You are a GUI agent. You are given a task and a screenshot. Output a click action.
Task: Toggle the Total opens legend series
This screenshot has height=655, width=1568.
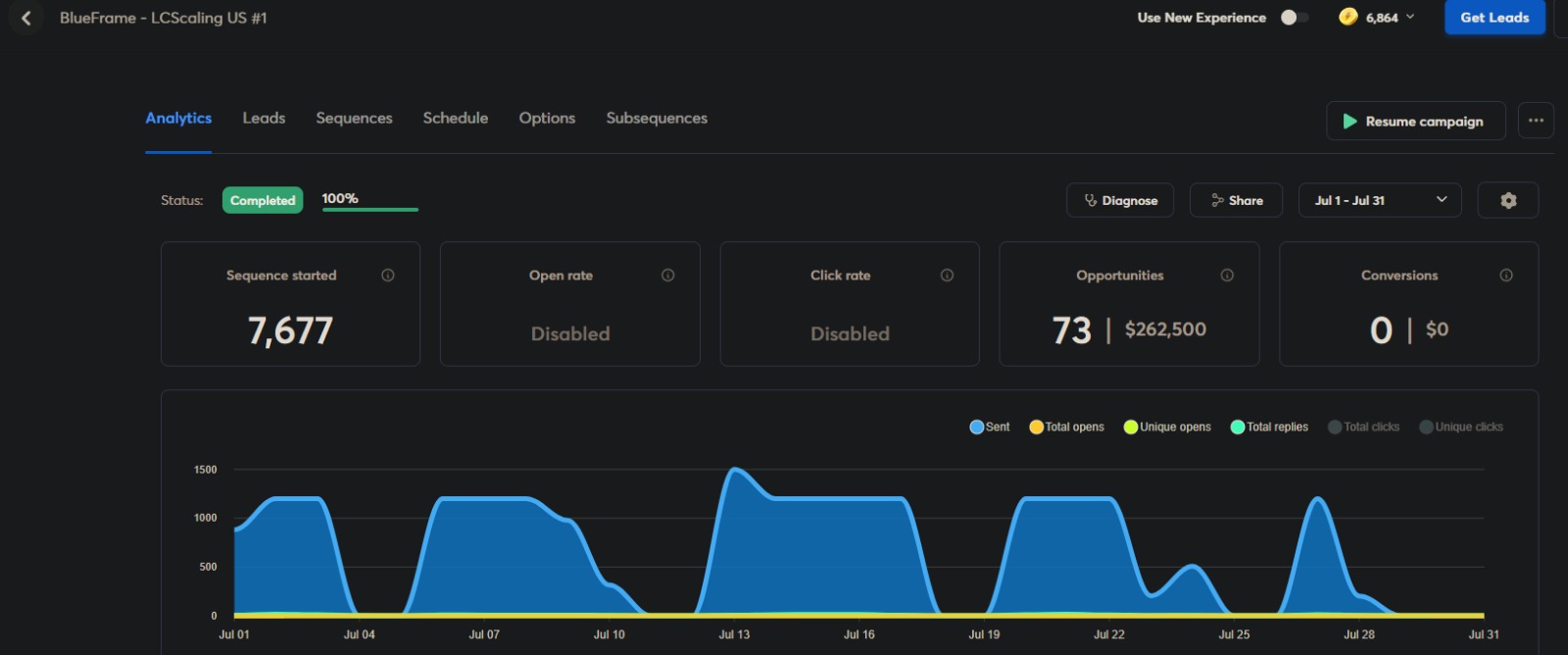point(1067,427)
